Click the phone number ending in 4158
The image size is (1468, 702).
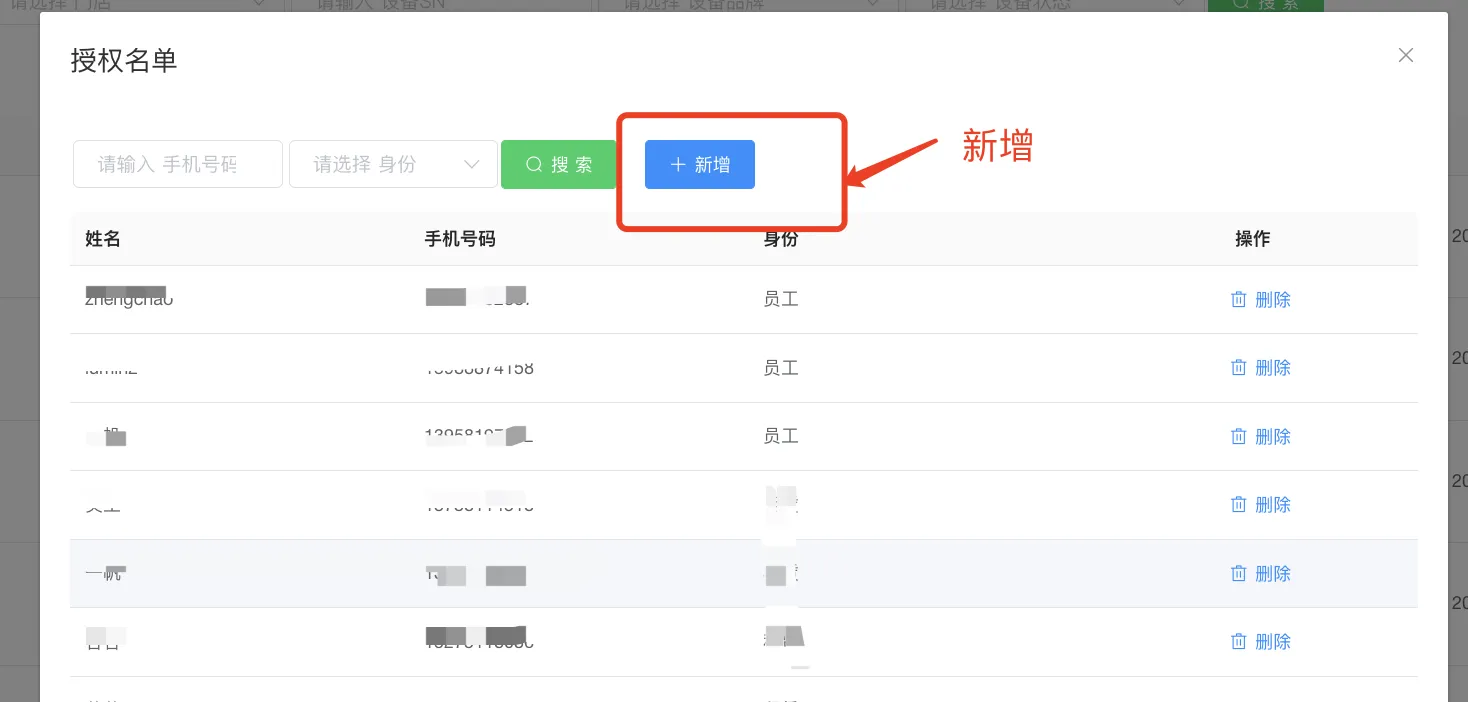[x=480, y=368]
